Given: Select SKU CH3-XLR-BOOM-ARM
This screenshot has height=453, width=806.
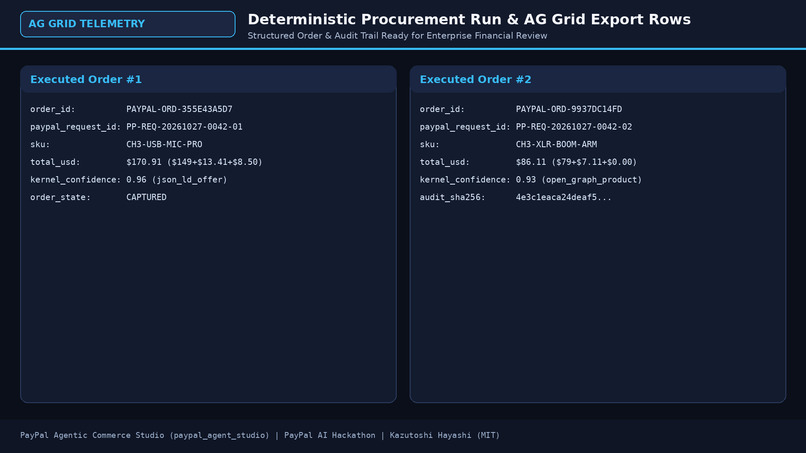Looking at the screenshot, I should coord(557,144).
